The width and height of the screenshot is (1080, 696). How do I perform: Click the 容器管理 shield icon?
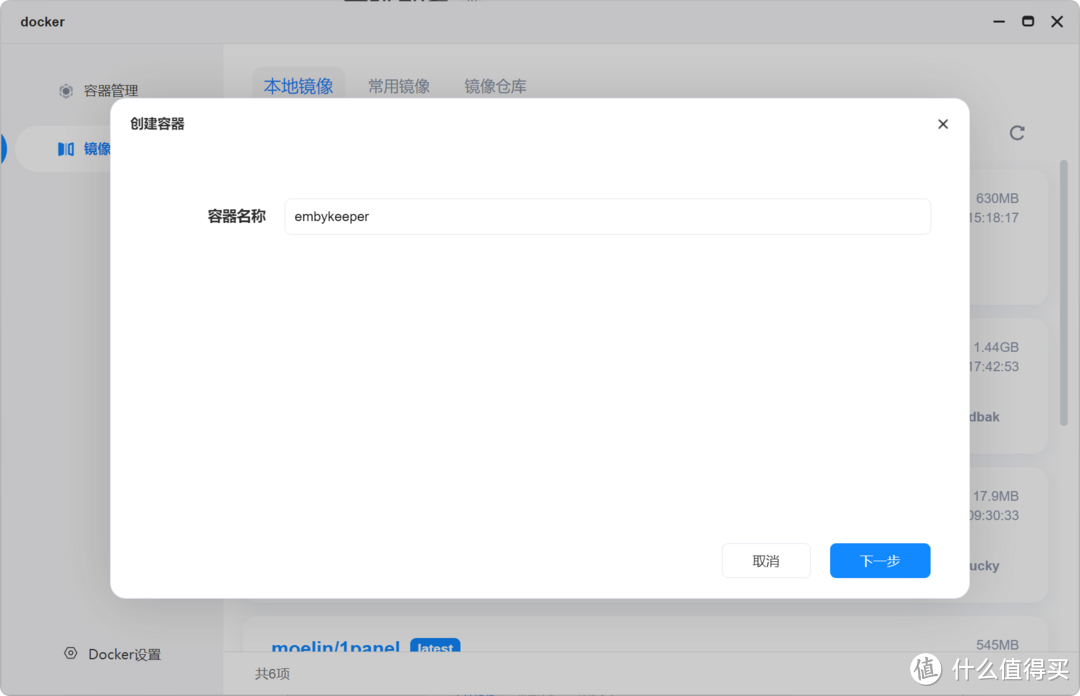coord(66,90)
